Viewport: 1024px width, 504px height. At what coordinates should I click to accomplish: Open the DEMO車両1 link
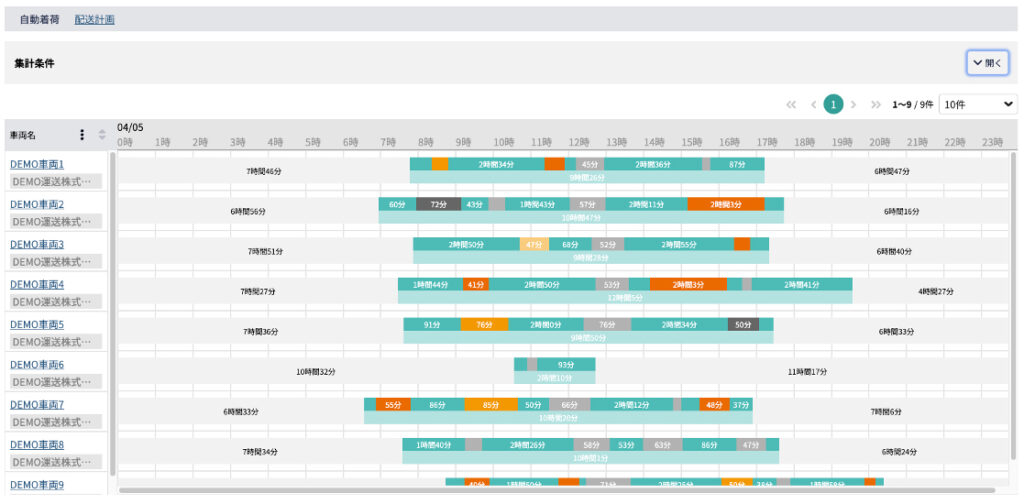point(37,164)
